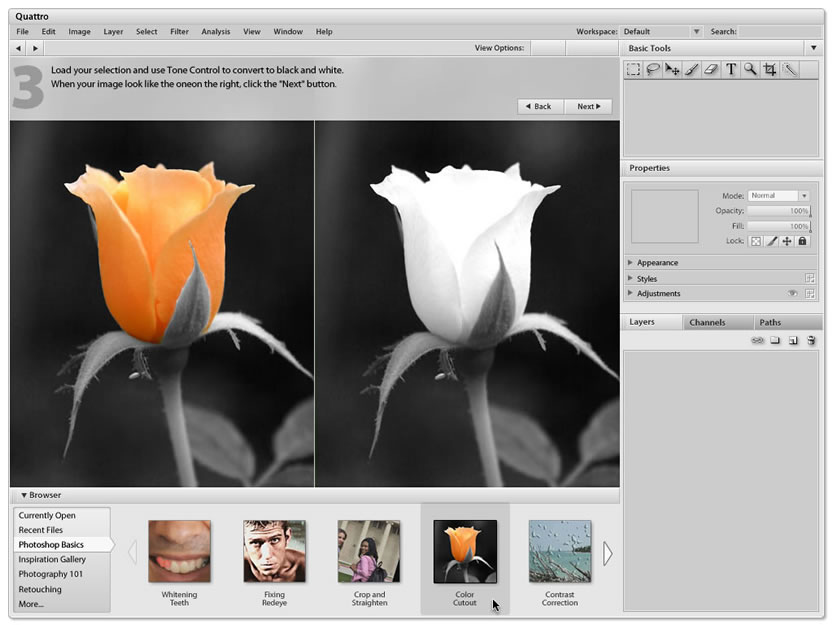Open the Basic Tools panel menu arrow
This screenshot has height=625, width=833.
pyautogui.click(x=813, y=48)
